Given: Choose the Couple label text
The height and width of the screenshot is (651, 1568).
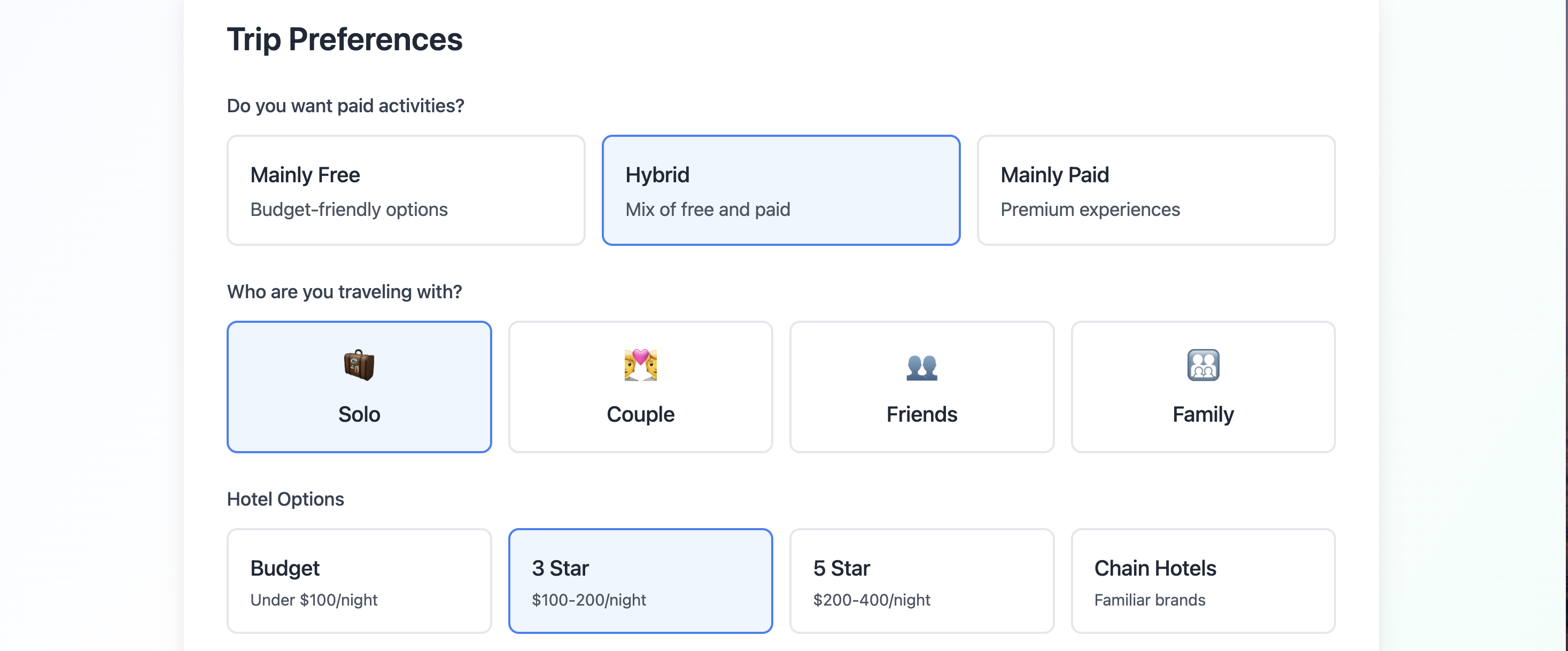Looking at the screenshot, I should pyautogui.click(x=640, y=414).
